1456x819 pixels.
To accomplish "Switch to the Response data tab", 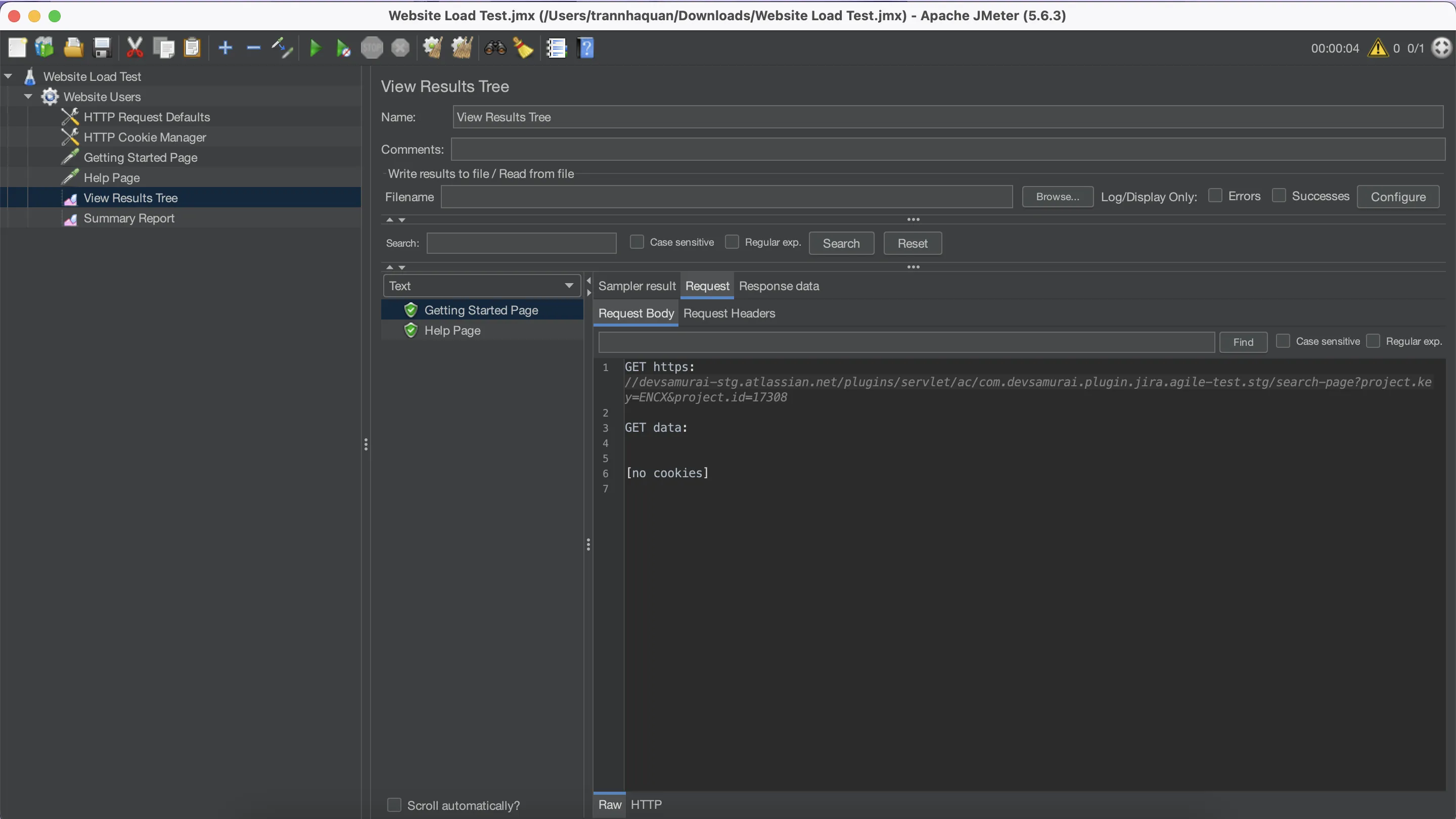I will [779, 286].
